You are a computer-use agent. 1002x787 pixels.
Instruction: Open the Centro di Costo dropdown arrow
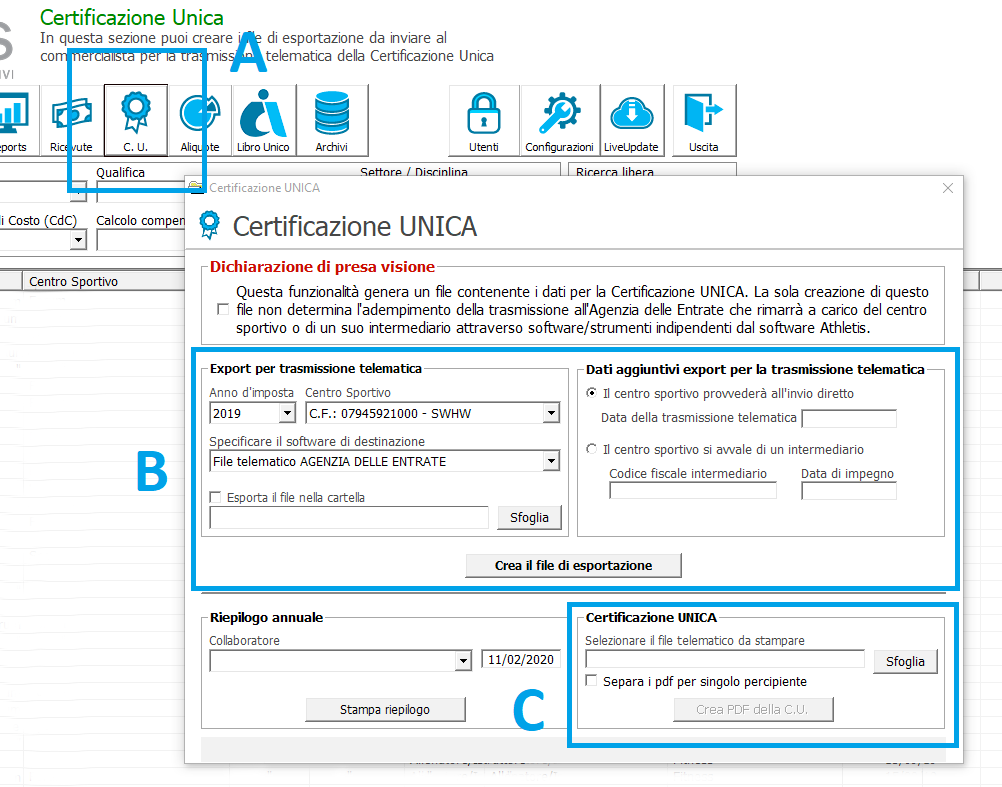point(78,240)
